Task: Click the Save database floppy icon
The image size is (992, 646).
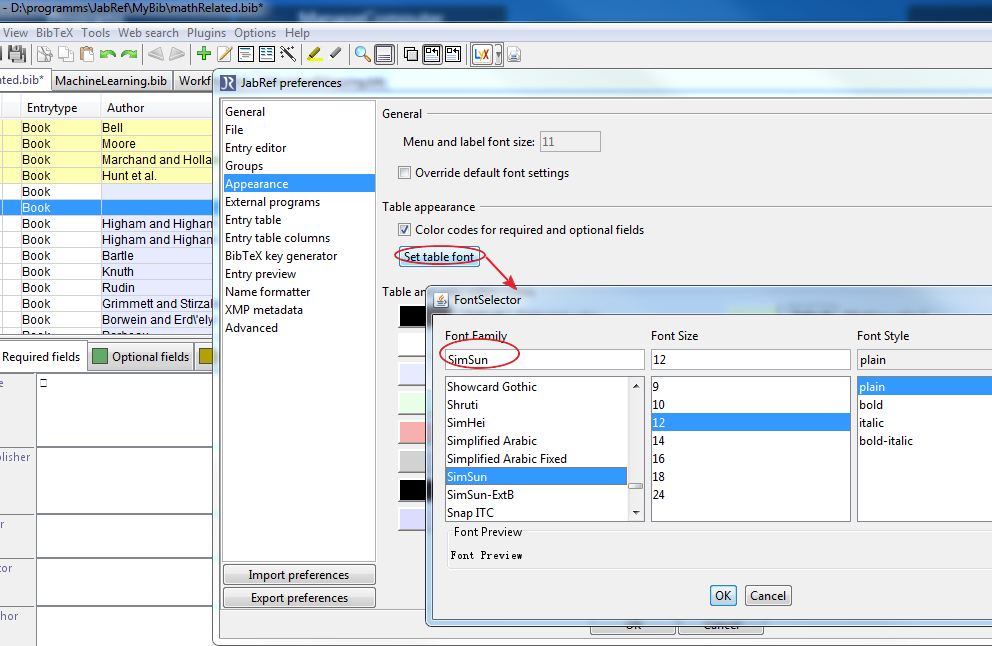Action: coord(18,54)
